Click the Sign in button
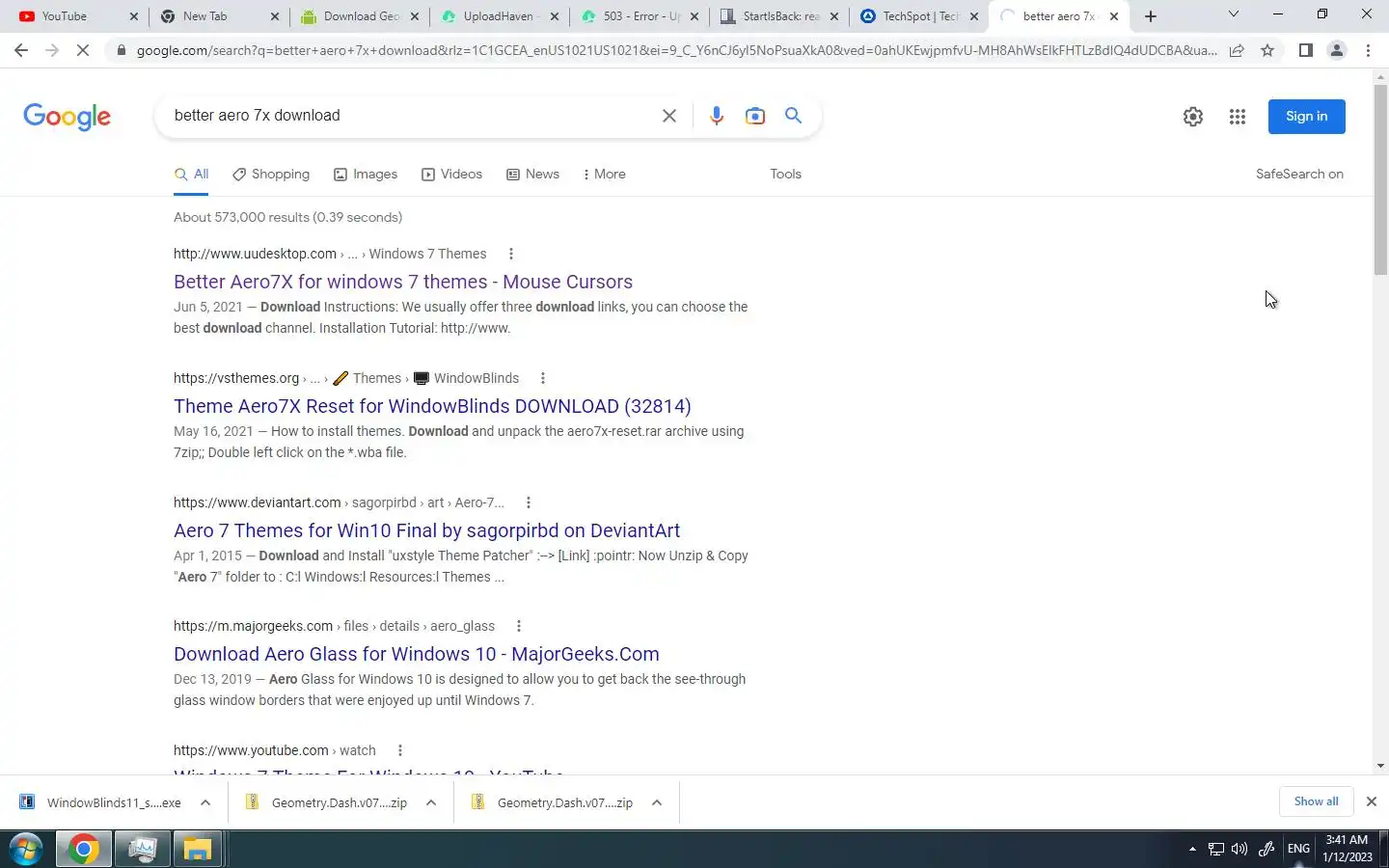The image size is (1389, 868). (x=1306, y=117)
